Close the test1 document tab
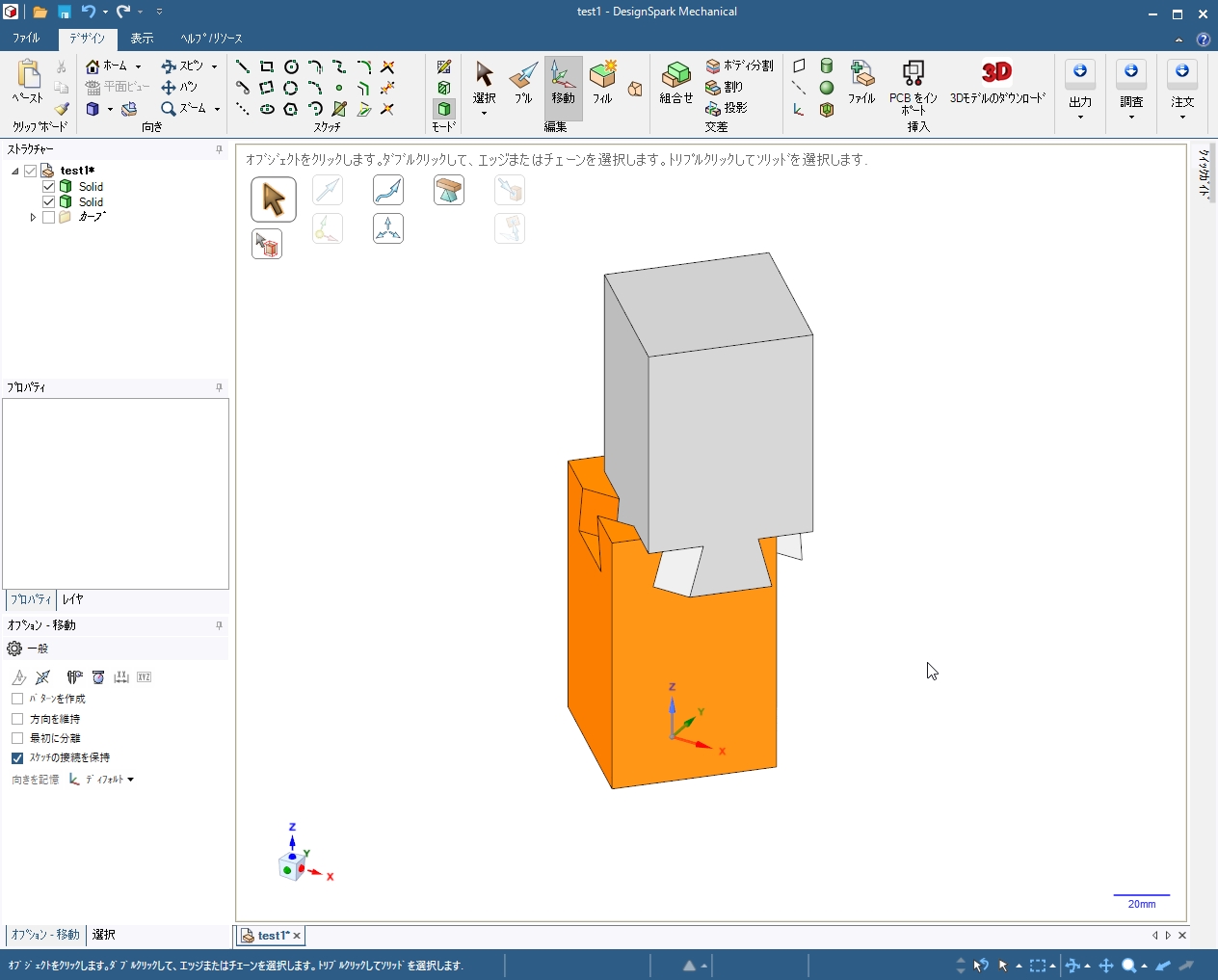This screenshot has width=1218, height=980. 297,936
